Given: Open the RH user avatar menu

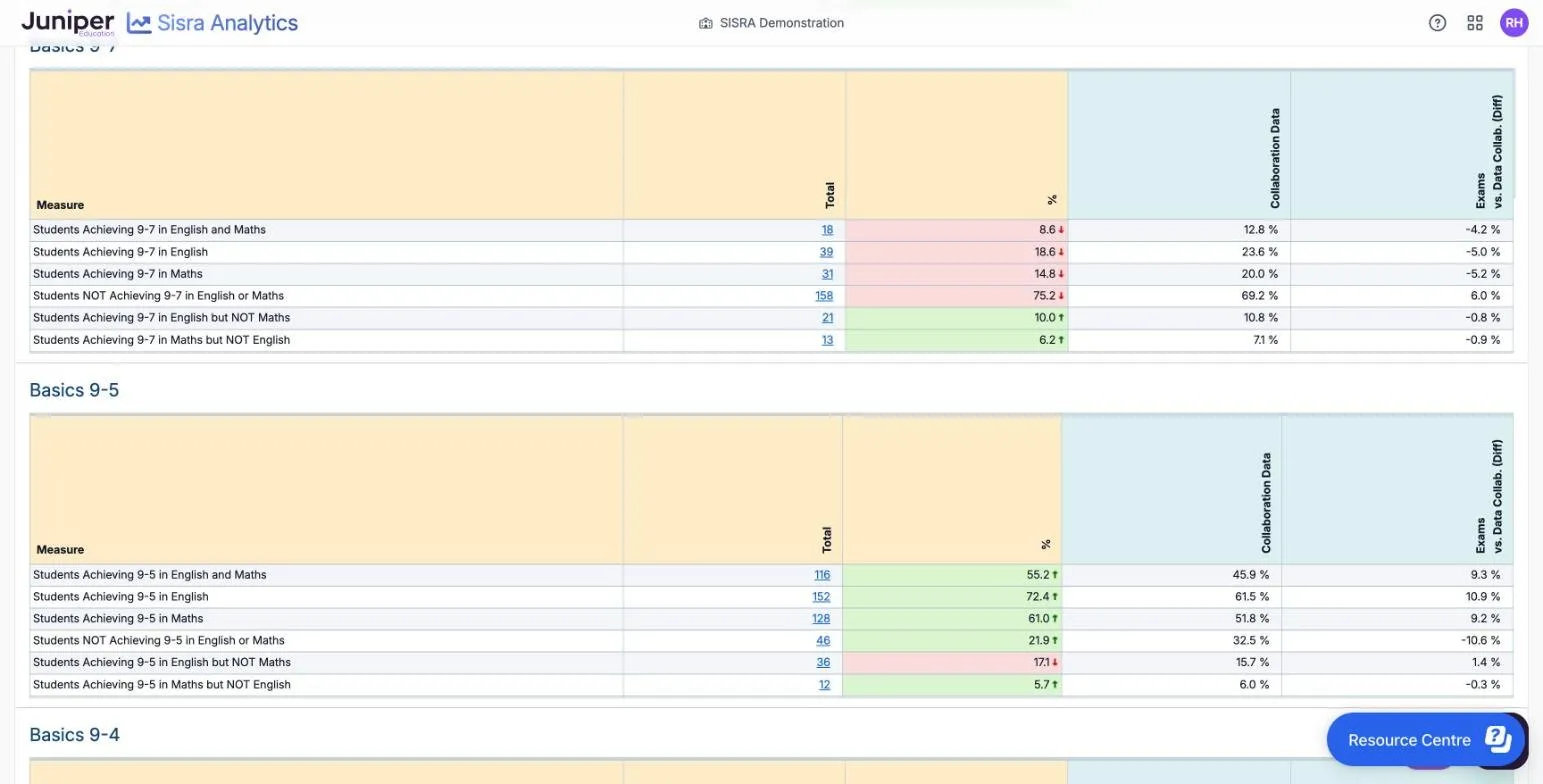Looking at the screenshot, I should (1514, 23).
